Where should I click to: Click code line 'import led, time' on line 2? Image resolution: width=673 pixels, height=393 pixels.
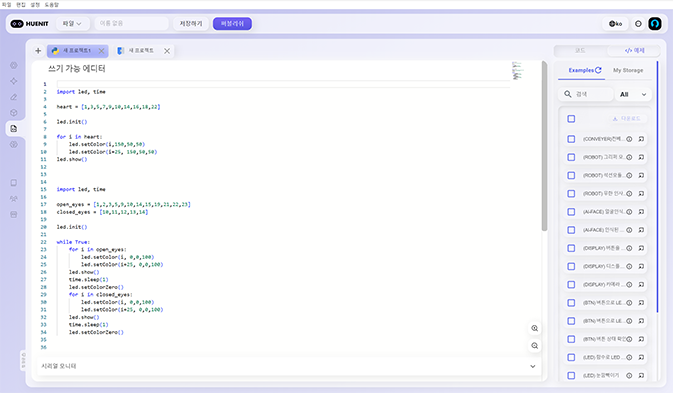click(x=81, y=92)
